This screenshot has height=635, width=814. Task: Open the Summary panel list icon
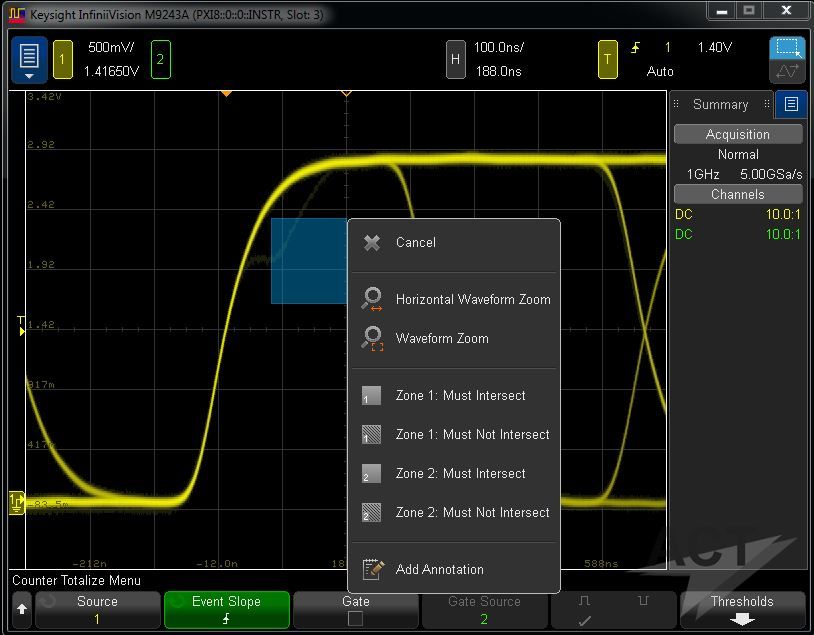point(790,104)
